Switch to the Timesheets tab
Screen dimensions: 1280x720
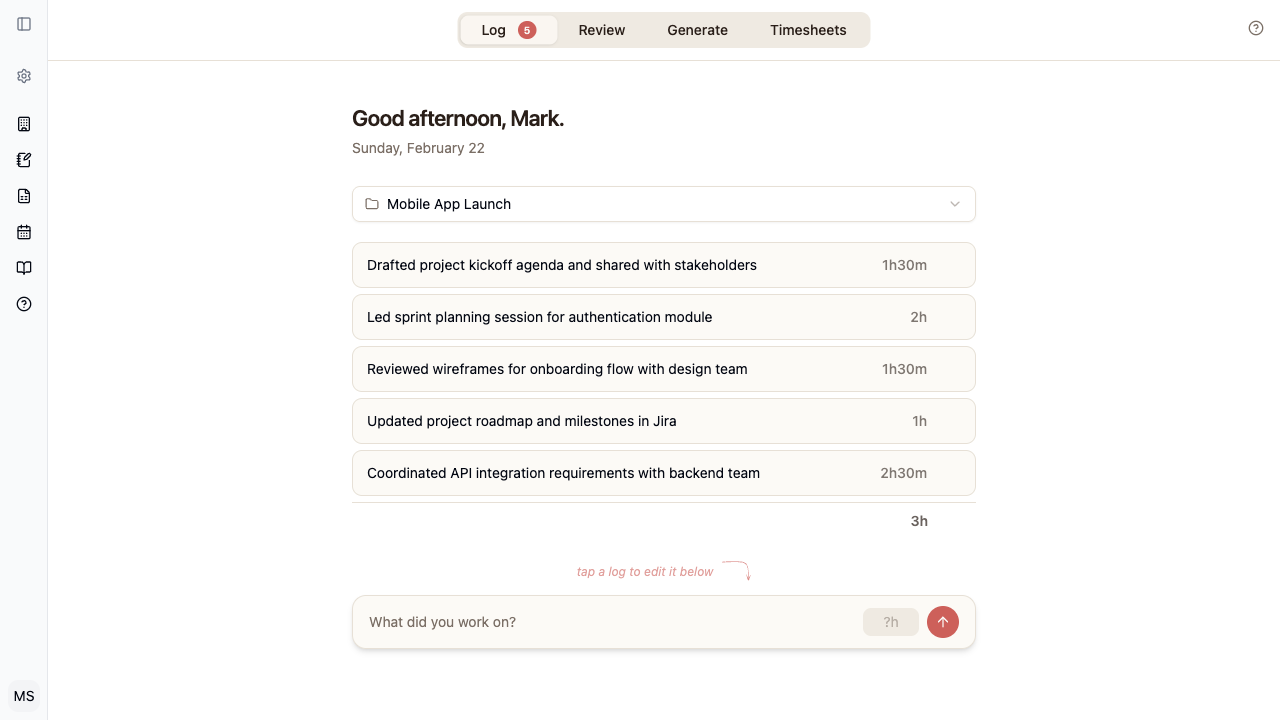tap(808, 30)
